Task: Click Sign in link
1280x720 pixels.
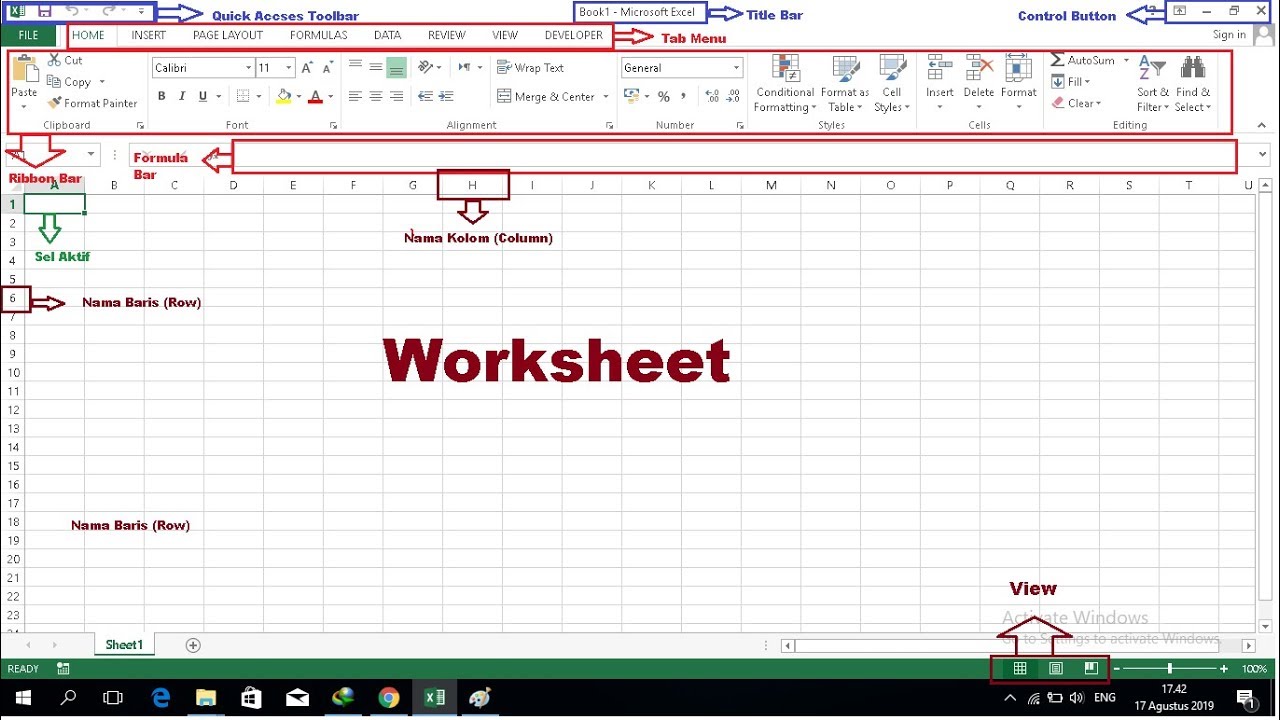Action: (1229, 35)
